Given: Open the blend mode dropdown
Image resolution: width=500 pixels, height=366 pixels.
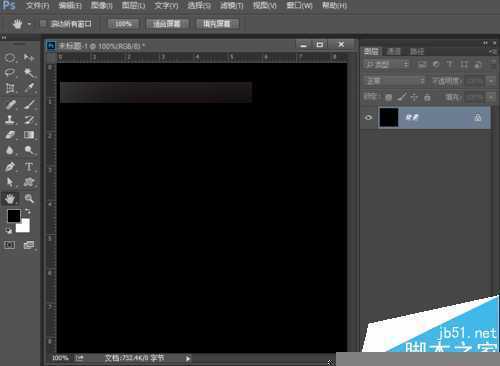Looking at the screenshot, I should pyautogui.click(x=395, y=81).
